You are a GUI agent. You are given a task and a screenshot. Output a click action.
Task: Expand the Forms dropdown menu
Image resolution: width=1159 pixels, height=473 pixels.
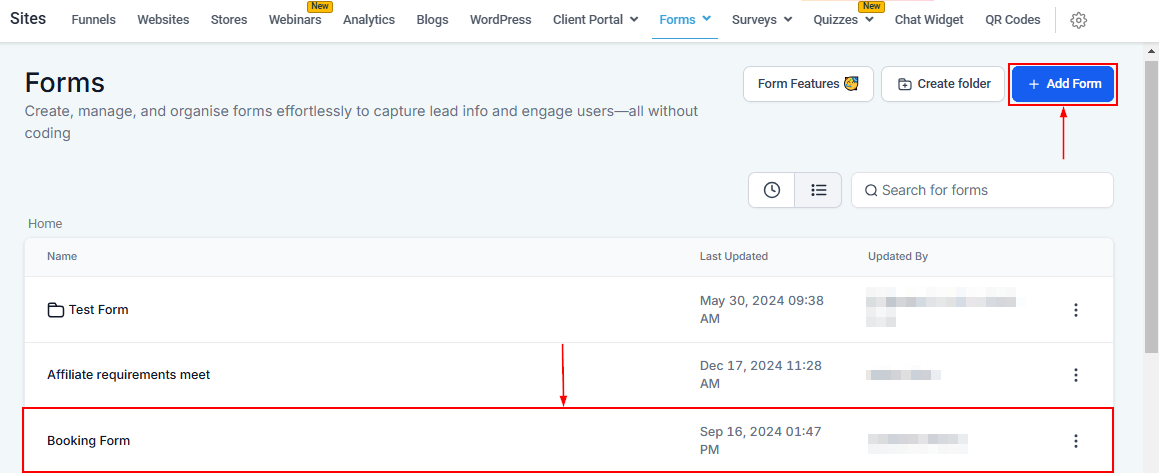685,20
